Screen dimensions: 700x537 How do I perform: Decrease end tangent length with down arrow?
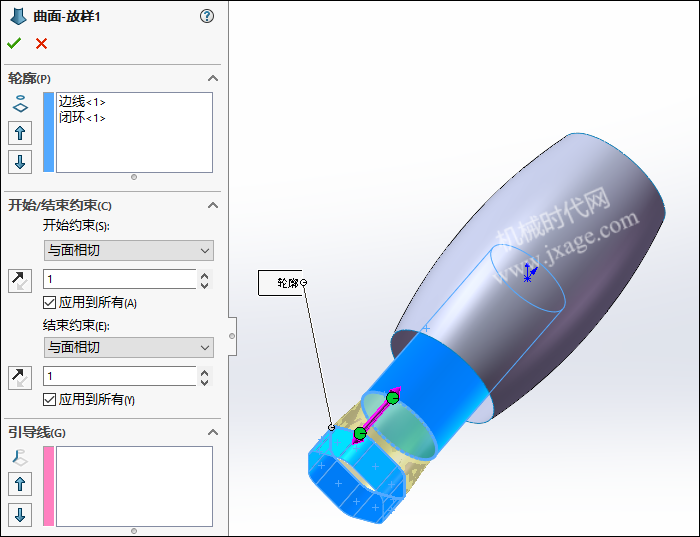click(204, 382)
